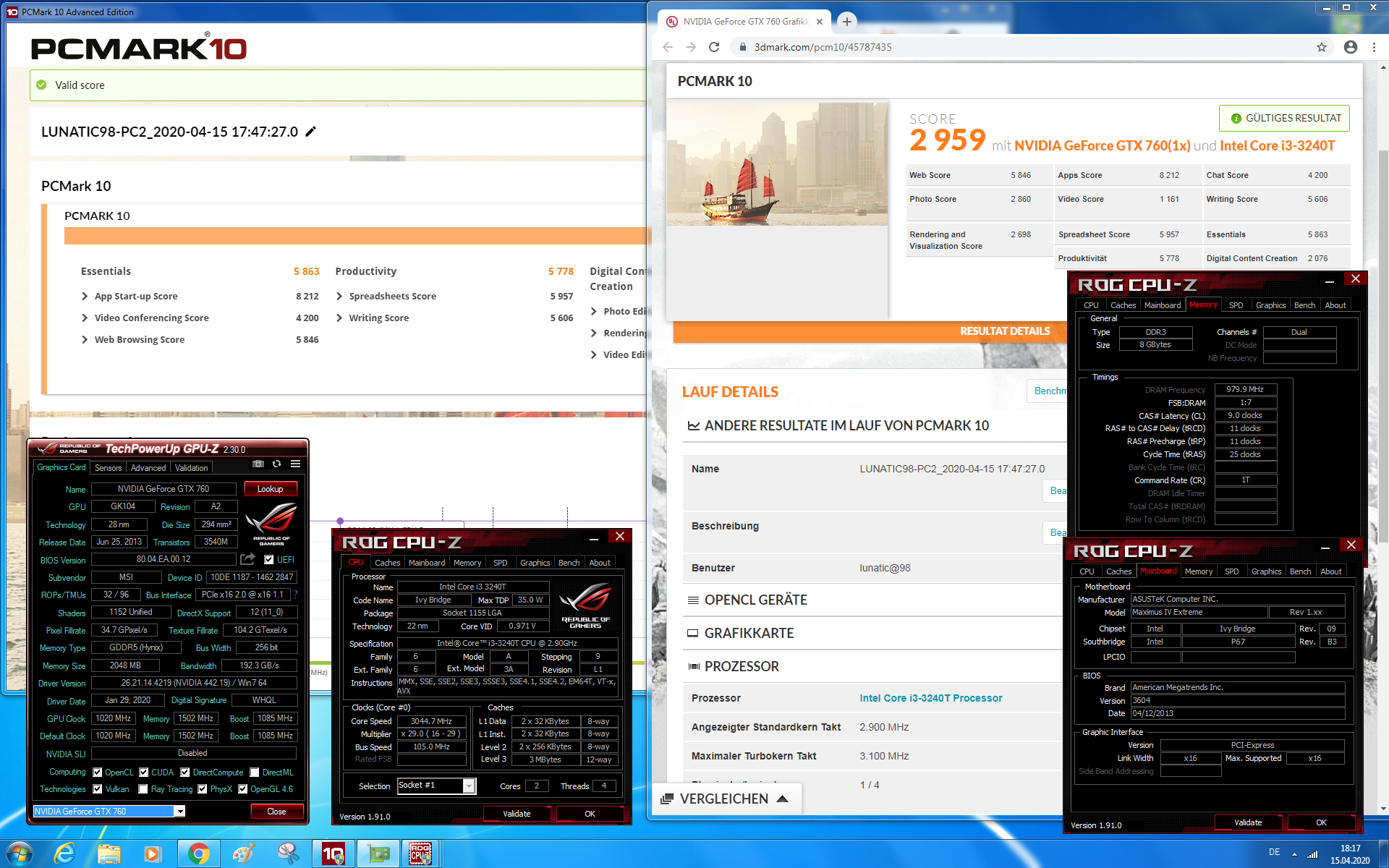Switch to Validation tab in GPU-Z
The height and width of the screenshot is (868, 1389).
pos(191,468)
